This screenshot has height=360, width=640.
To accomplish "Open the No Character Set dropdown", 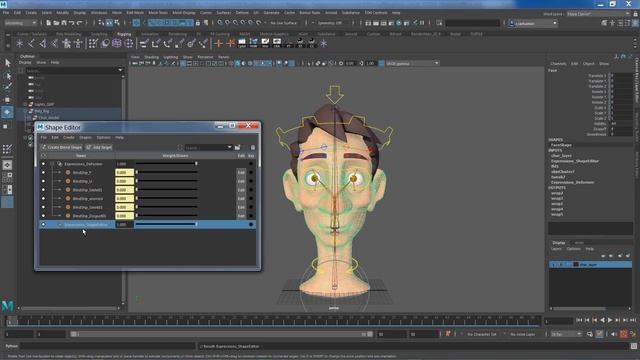I will pos(482,334).
